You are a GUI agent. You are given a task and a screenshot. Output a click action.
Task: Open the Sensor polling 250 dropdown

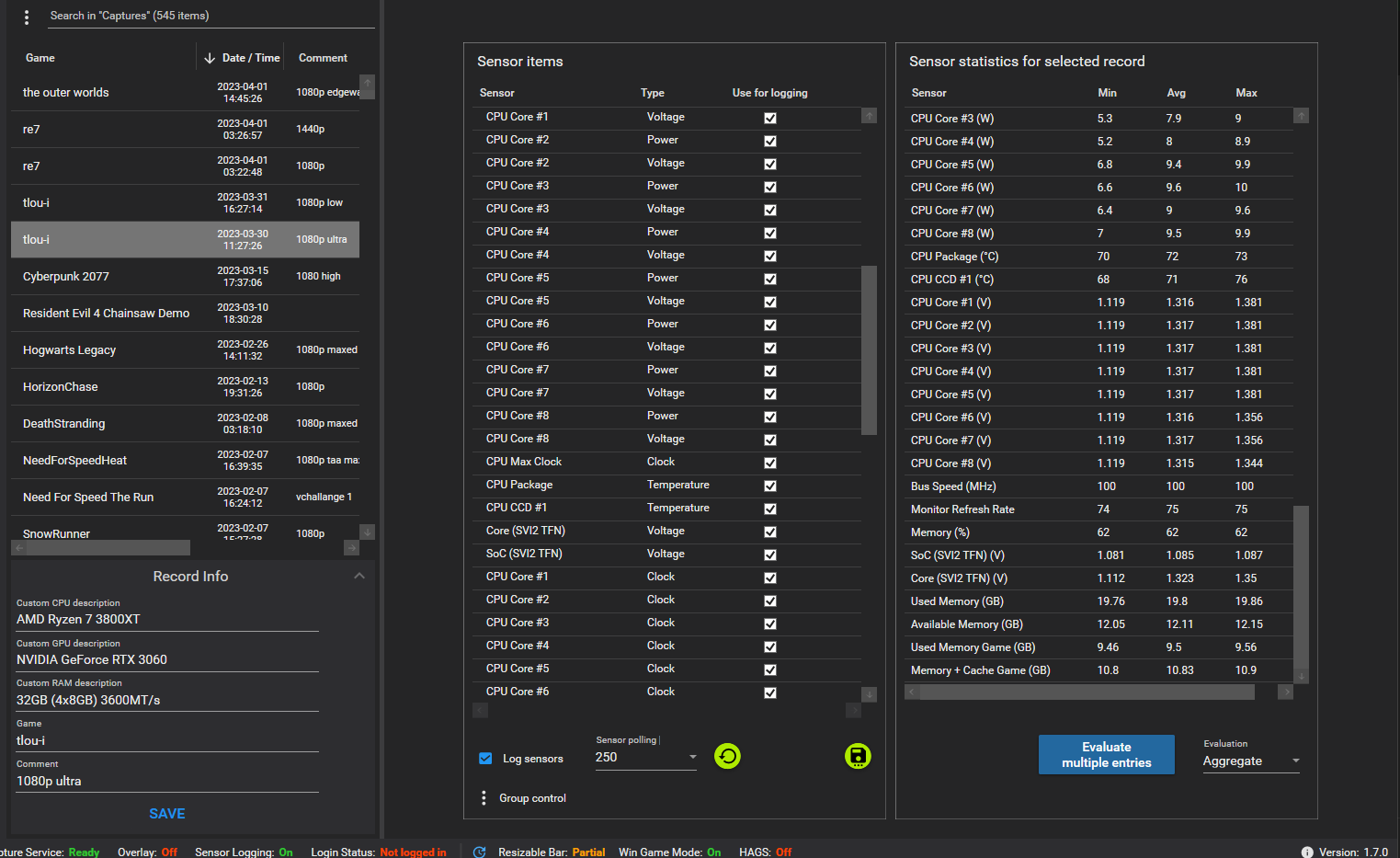(x=646, y=757)
